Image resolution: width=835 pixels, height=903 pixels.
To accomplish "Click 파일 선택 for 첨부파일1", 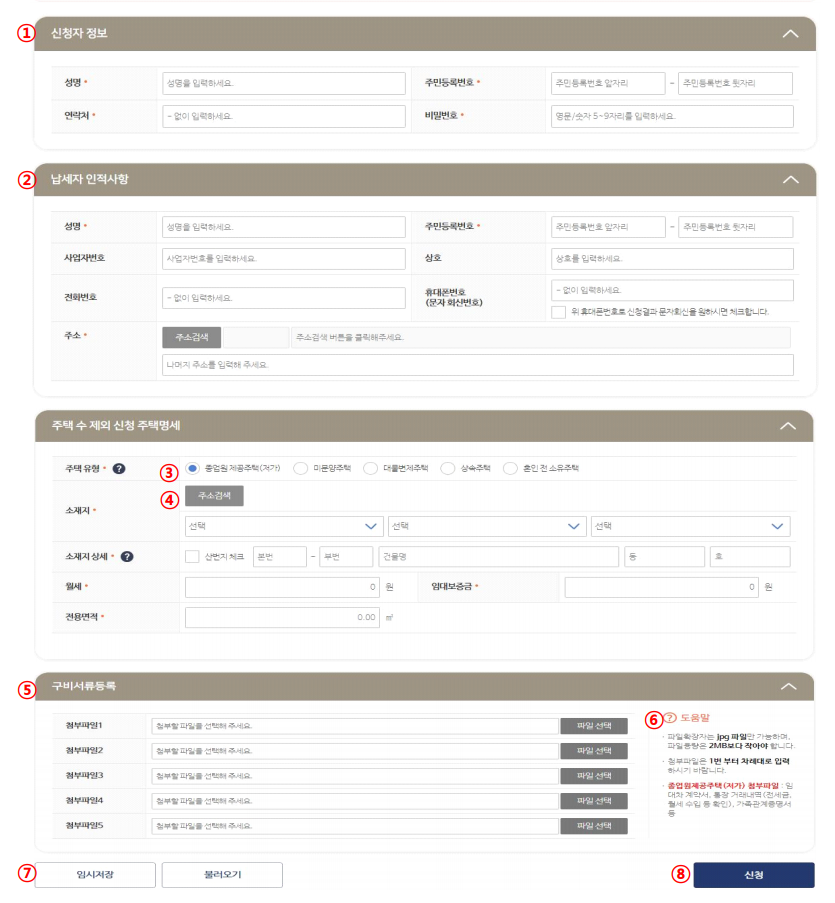I will click(x=594, y=726).
